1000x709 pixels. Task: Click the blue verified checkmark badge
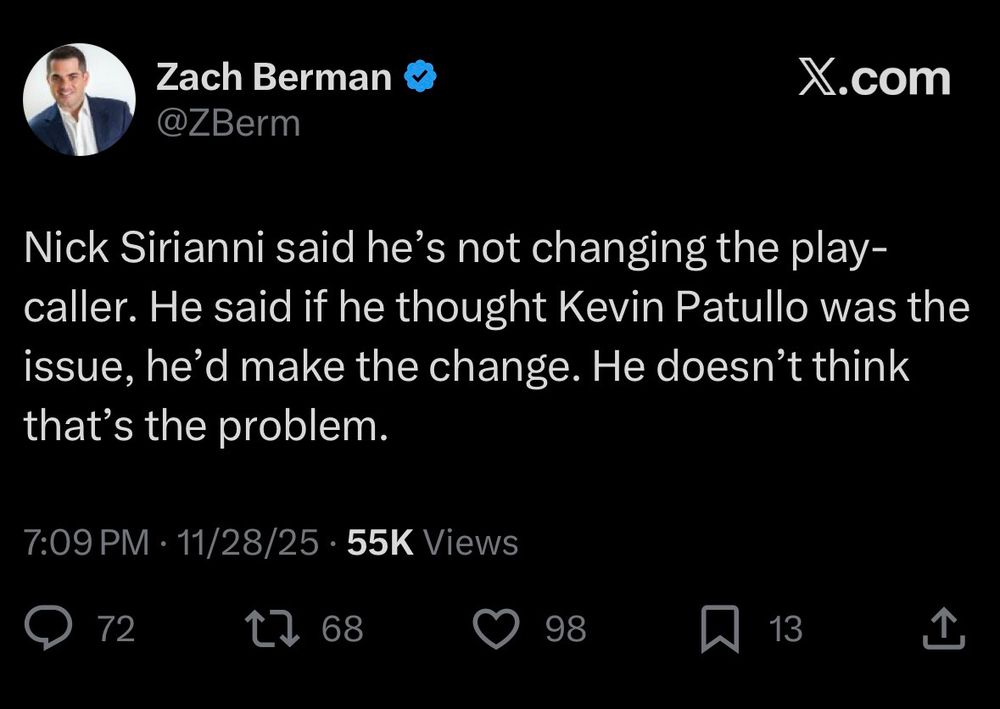[419, 77]
